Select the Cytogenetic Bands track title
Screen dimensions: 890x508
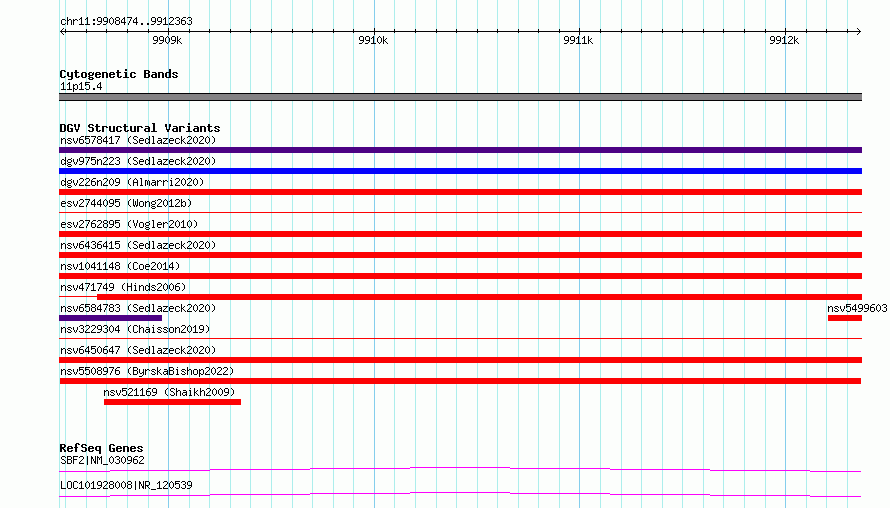pos(119,74)
